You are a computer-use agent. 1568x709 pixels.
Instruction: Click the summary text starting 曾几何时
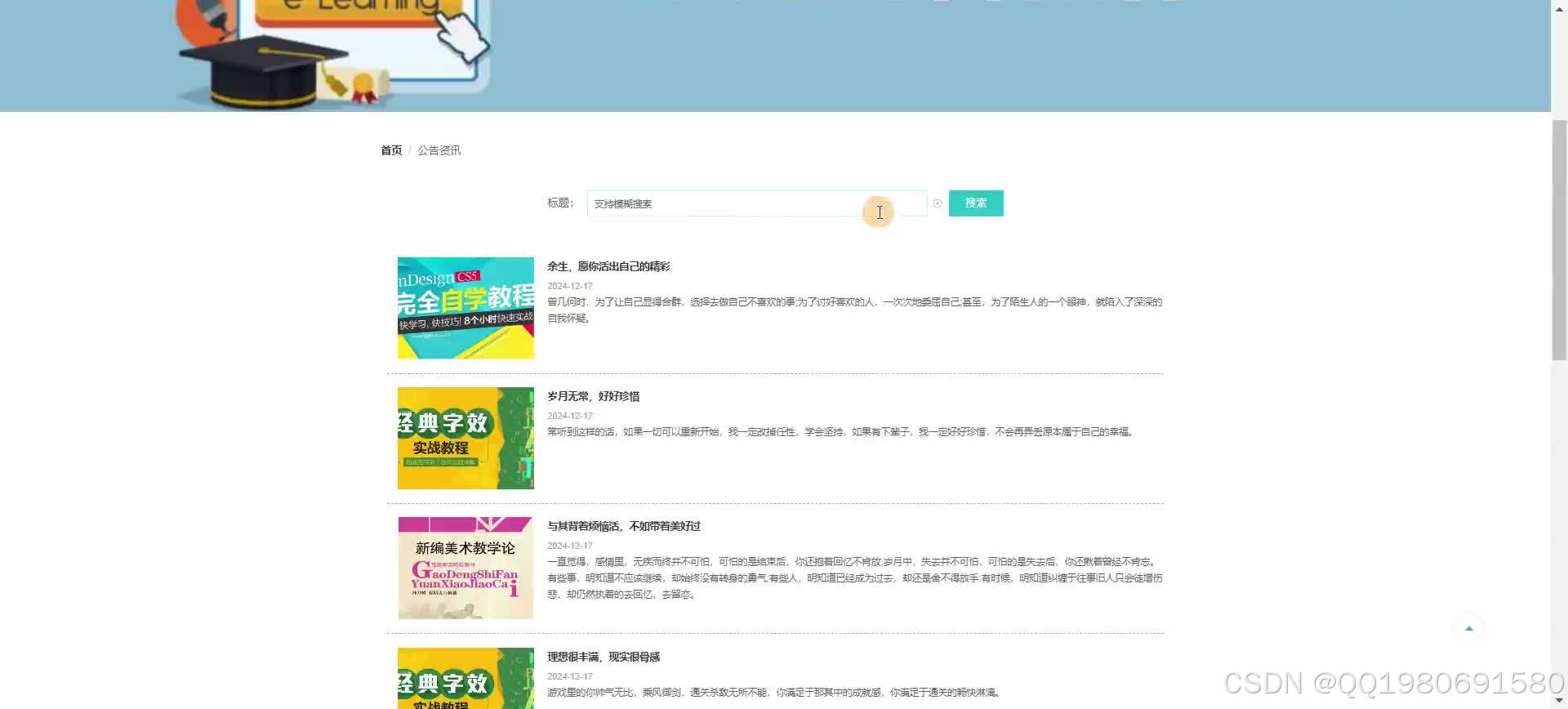tap(854, 310)
